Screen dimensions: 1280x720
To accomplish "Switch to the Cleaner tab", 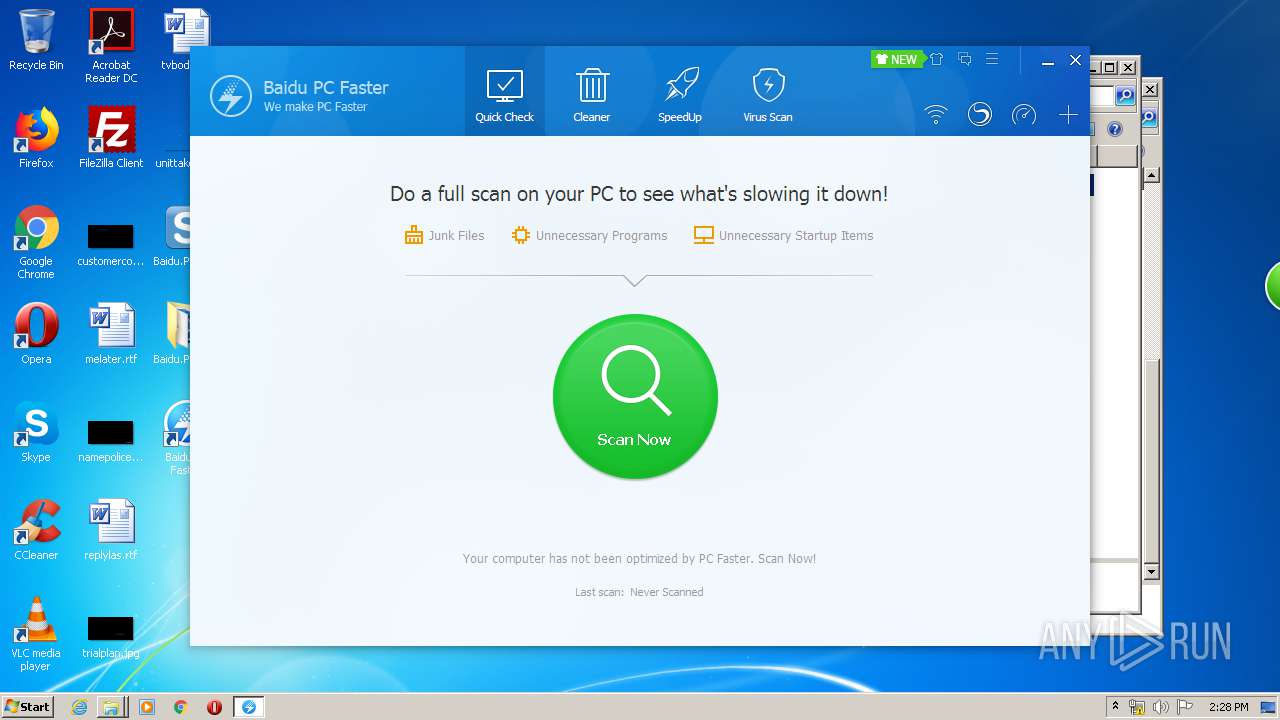I will [x=592, y=96].
